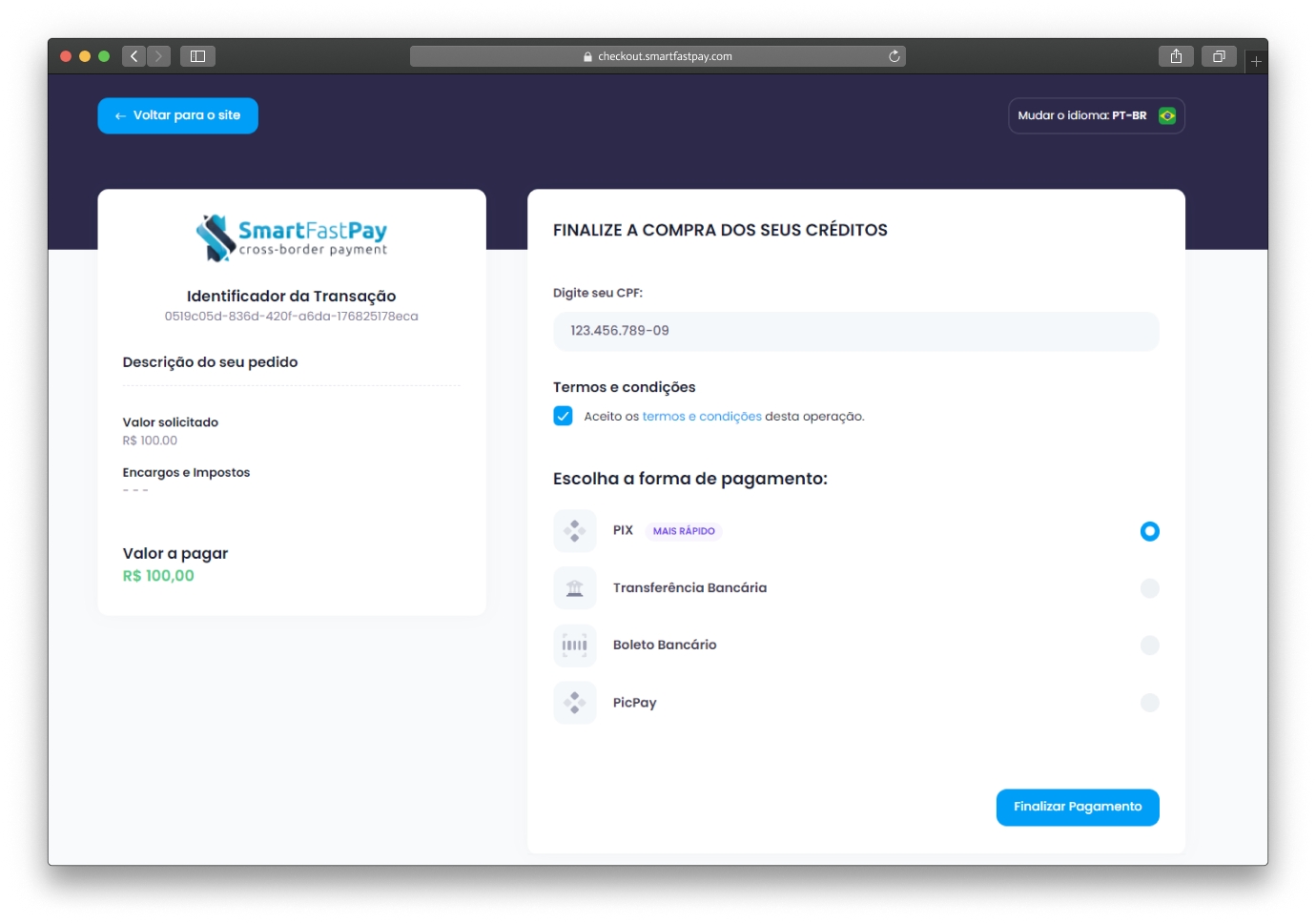Click the Boleto barcode icon

coord(574,646)
